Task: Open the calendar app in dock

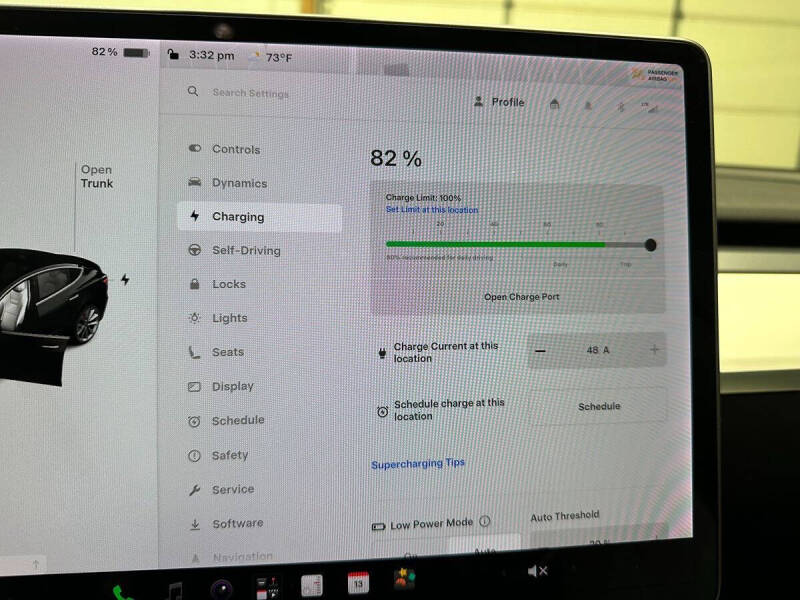Action: (x=358, y=582)
